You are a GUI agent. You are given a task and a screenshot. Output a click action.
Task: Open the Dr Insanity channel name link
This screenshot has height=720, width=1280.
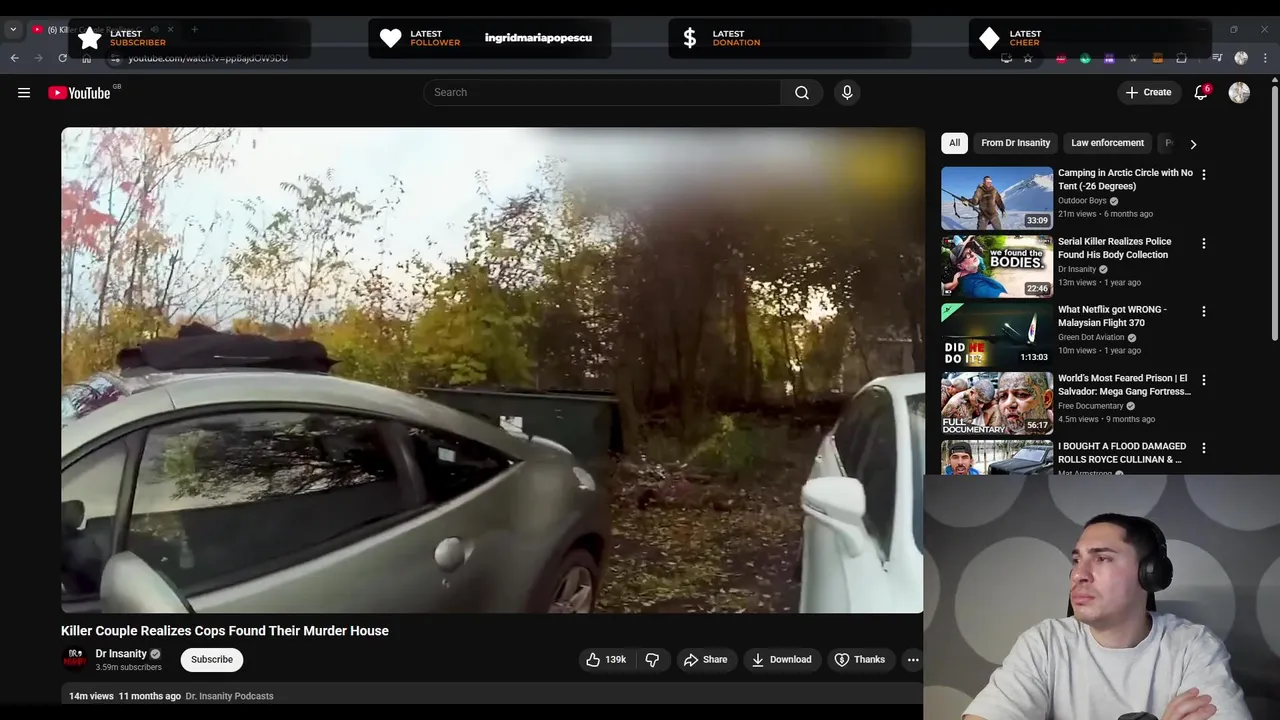tap(121, 654)
